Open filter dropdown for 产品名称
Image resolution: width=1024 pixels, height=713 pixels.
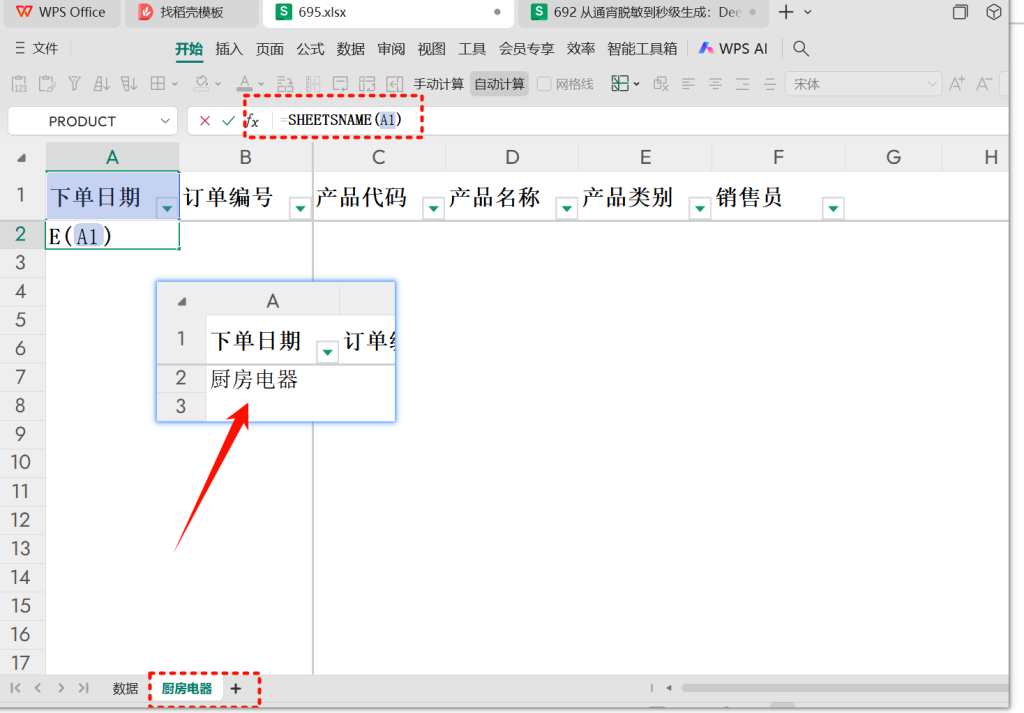566,208
